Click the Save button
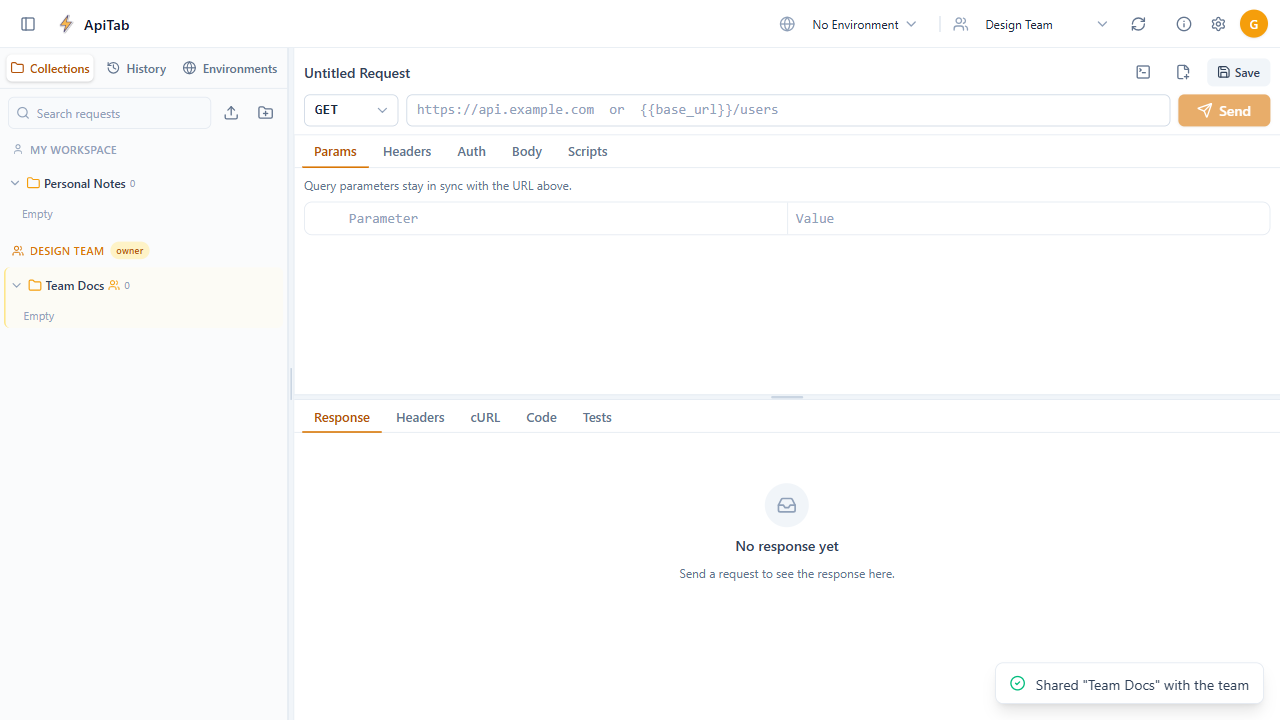Viewport: 1280px width, 720px height. (x=1239, y=72)
